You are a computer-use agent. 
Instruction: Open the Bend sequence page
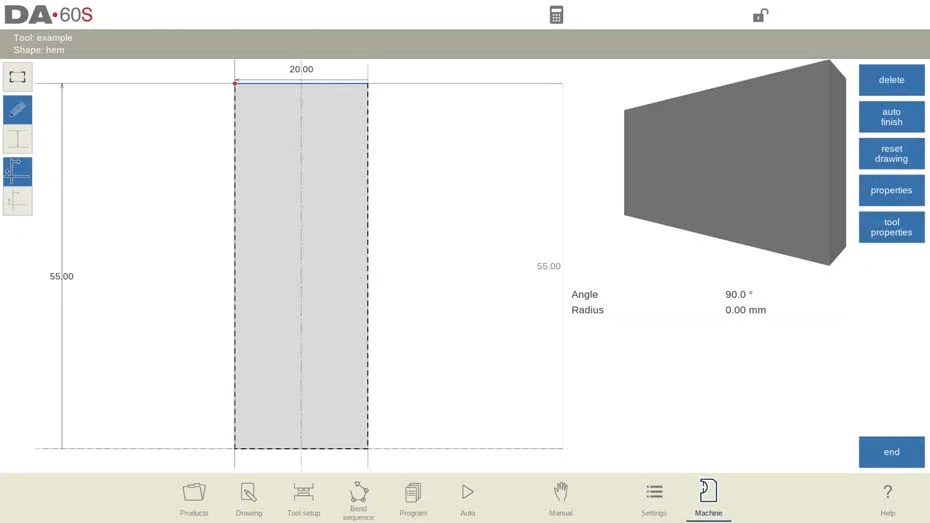tap(358, 500)
